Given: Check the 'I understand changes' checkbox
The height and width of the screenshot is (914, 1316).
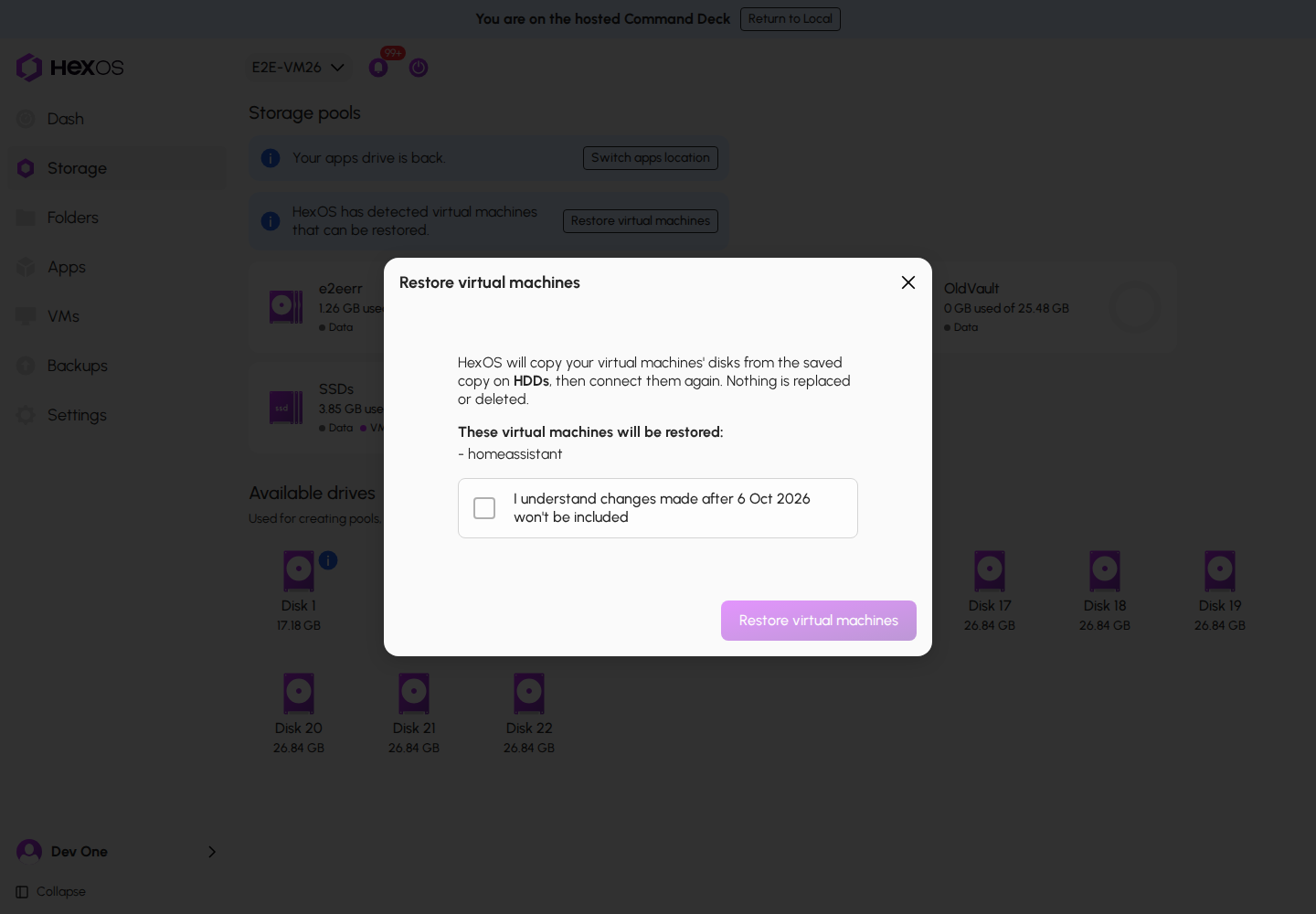Looking at the screenshot, I should tap(484, 508).
